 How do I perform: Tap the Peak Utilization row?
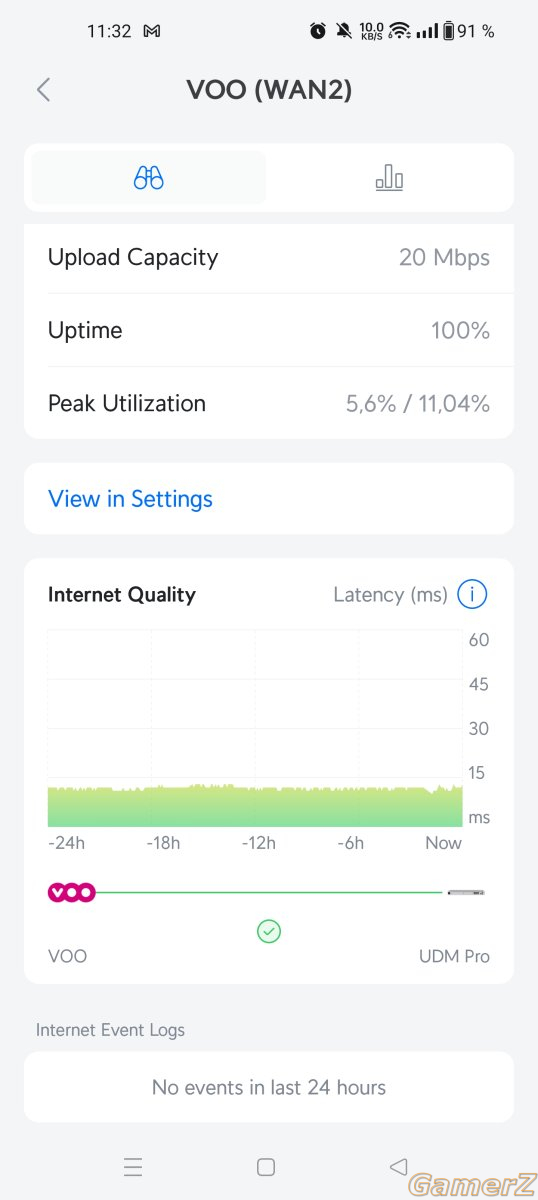pos(269,403)
